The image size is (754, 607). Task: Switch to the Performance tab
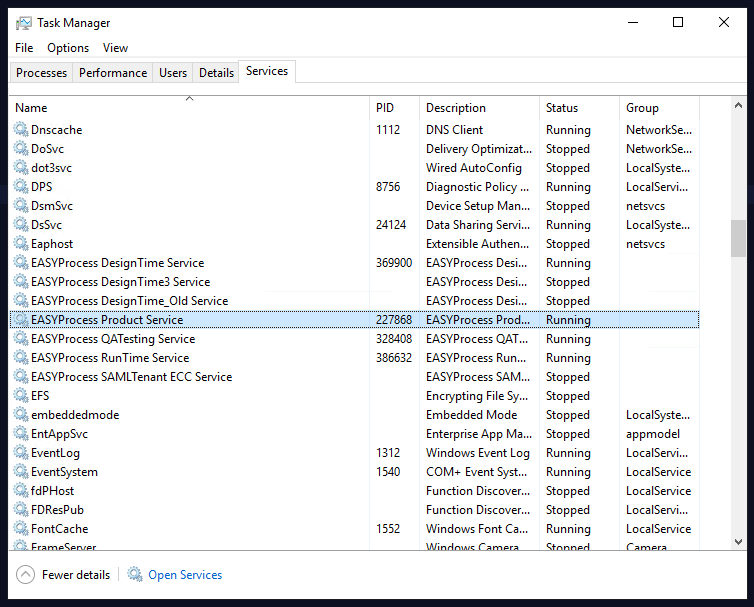113,73
